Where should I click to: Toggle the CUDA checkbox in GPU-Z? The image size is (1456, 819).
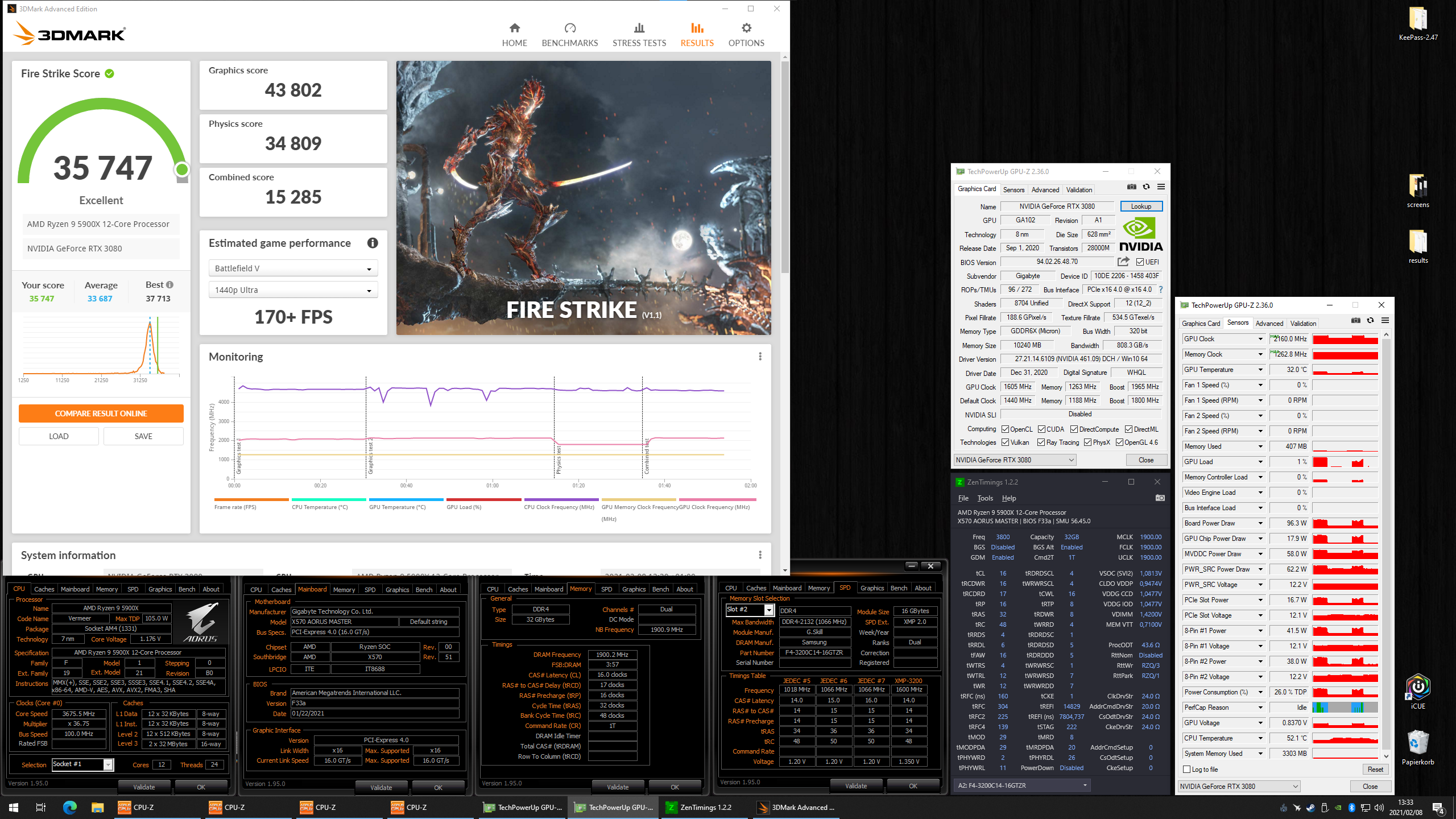(1042, 429)
